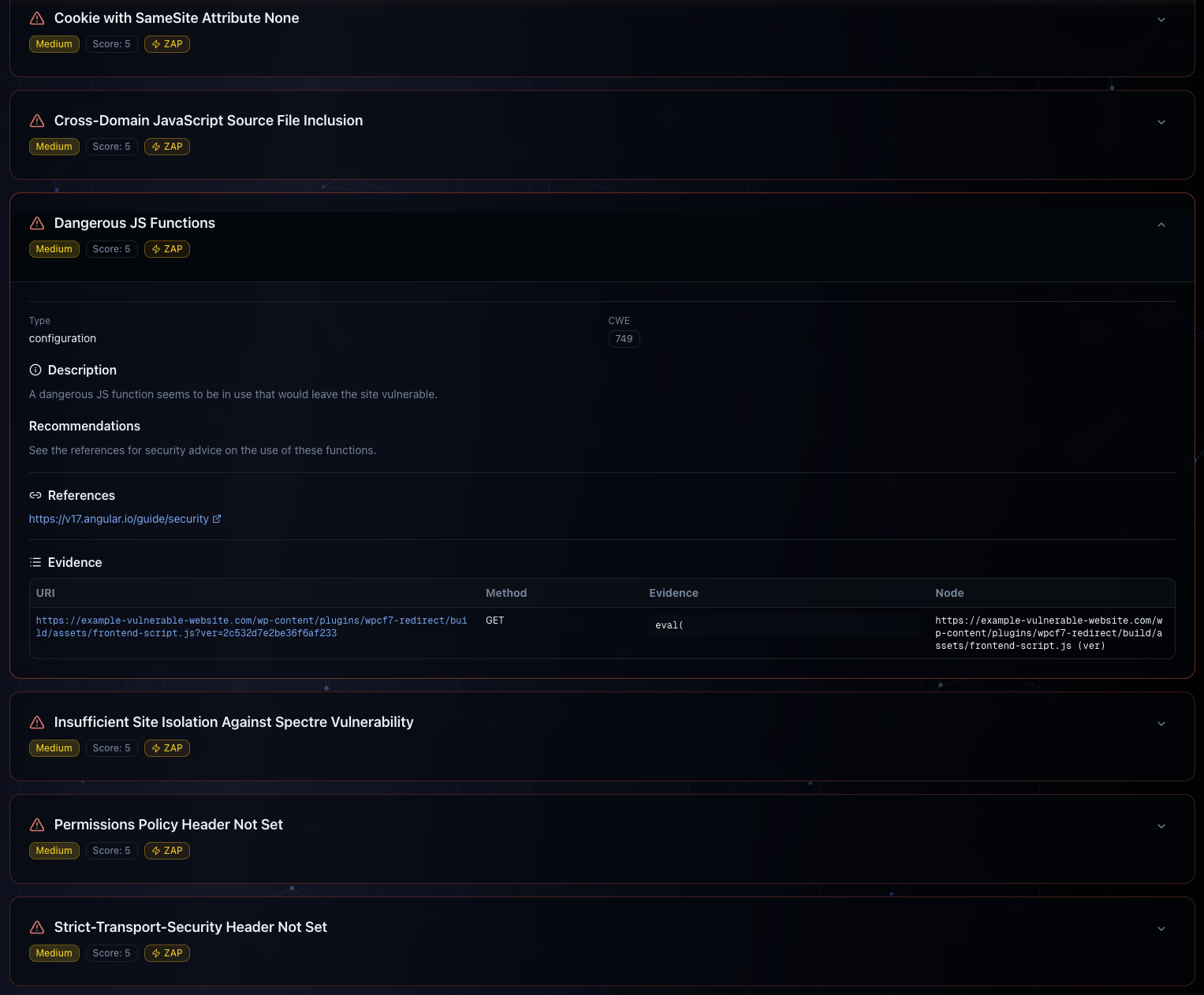Screen dimensions: 1204x995
Task: Click Score: 5 badge on Cookie with SameSite card
Action: pyautogui.click(x=112, y=44)
